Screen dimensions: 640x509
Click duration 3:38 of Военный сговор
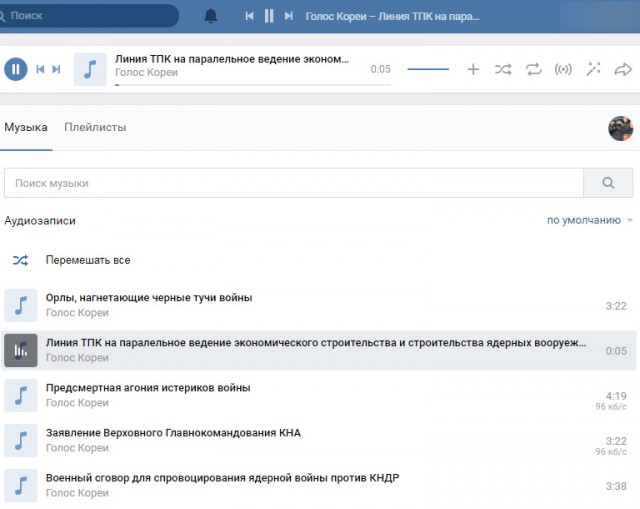[616, 486]
